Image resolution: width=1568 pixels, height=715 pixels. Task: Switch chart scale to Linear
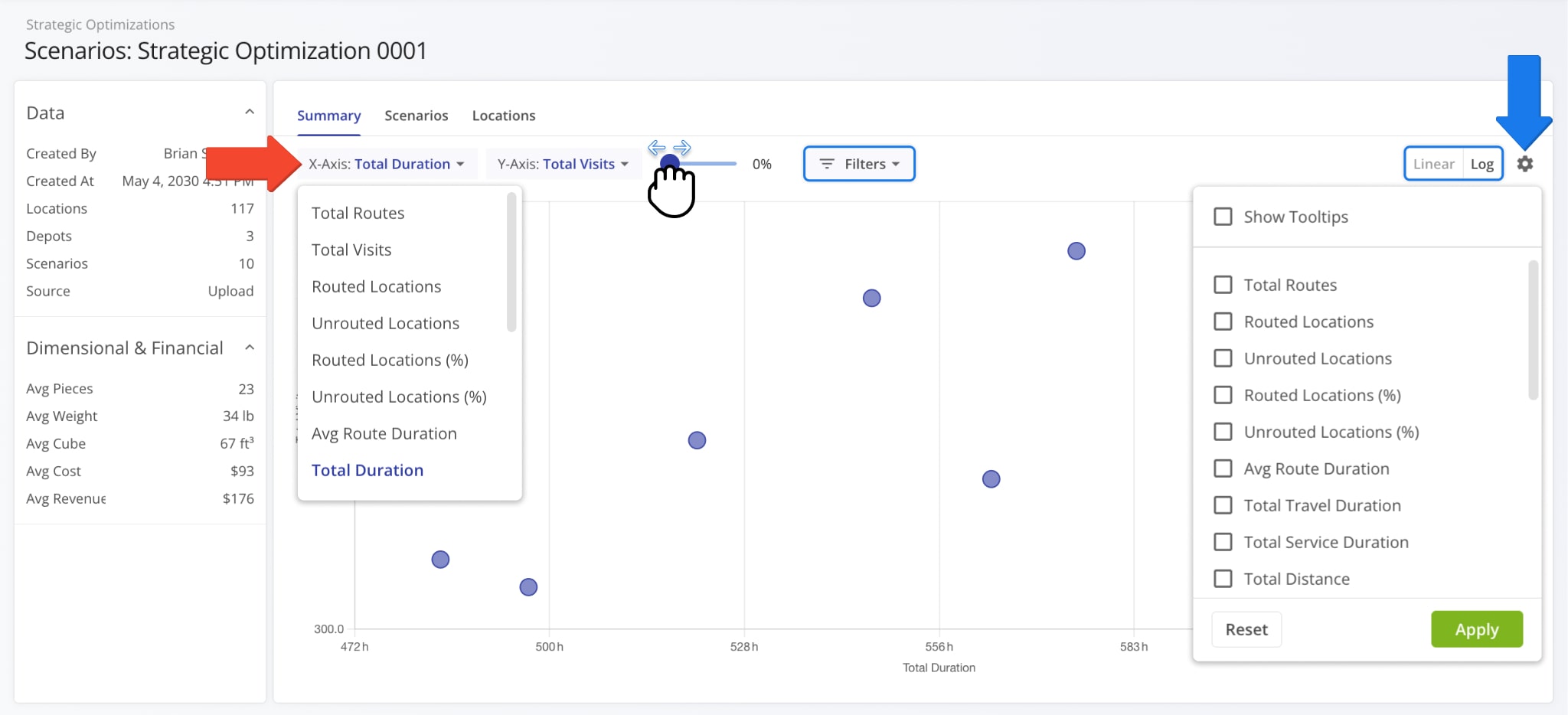coord(1433,164)
